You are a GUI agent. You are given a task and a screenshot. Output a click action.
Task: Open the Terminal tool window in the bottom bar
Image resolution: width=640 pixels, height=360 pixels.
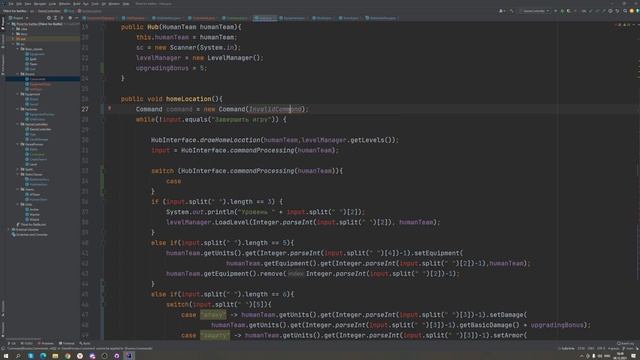pyautogui.click(x=67, y=343)
